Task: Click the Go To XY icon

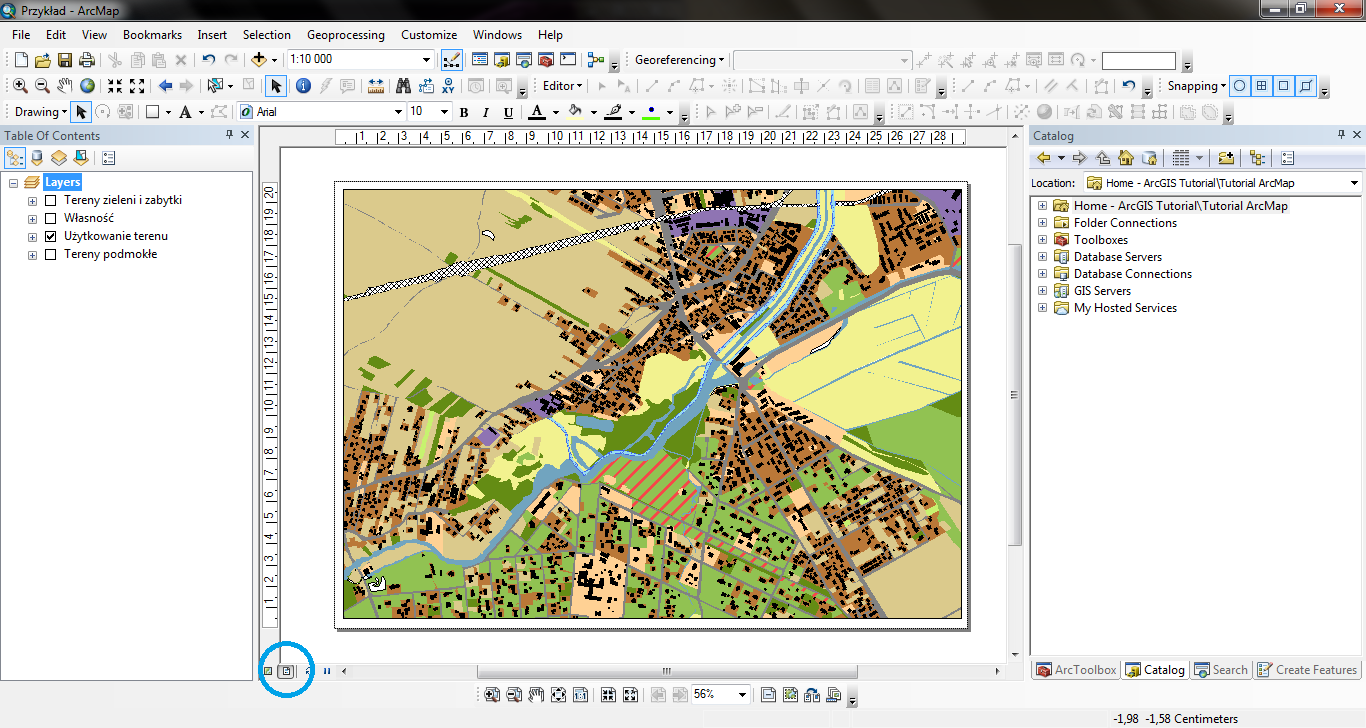Action: 448,86
